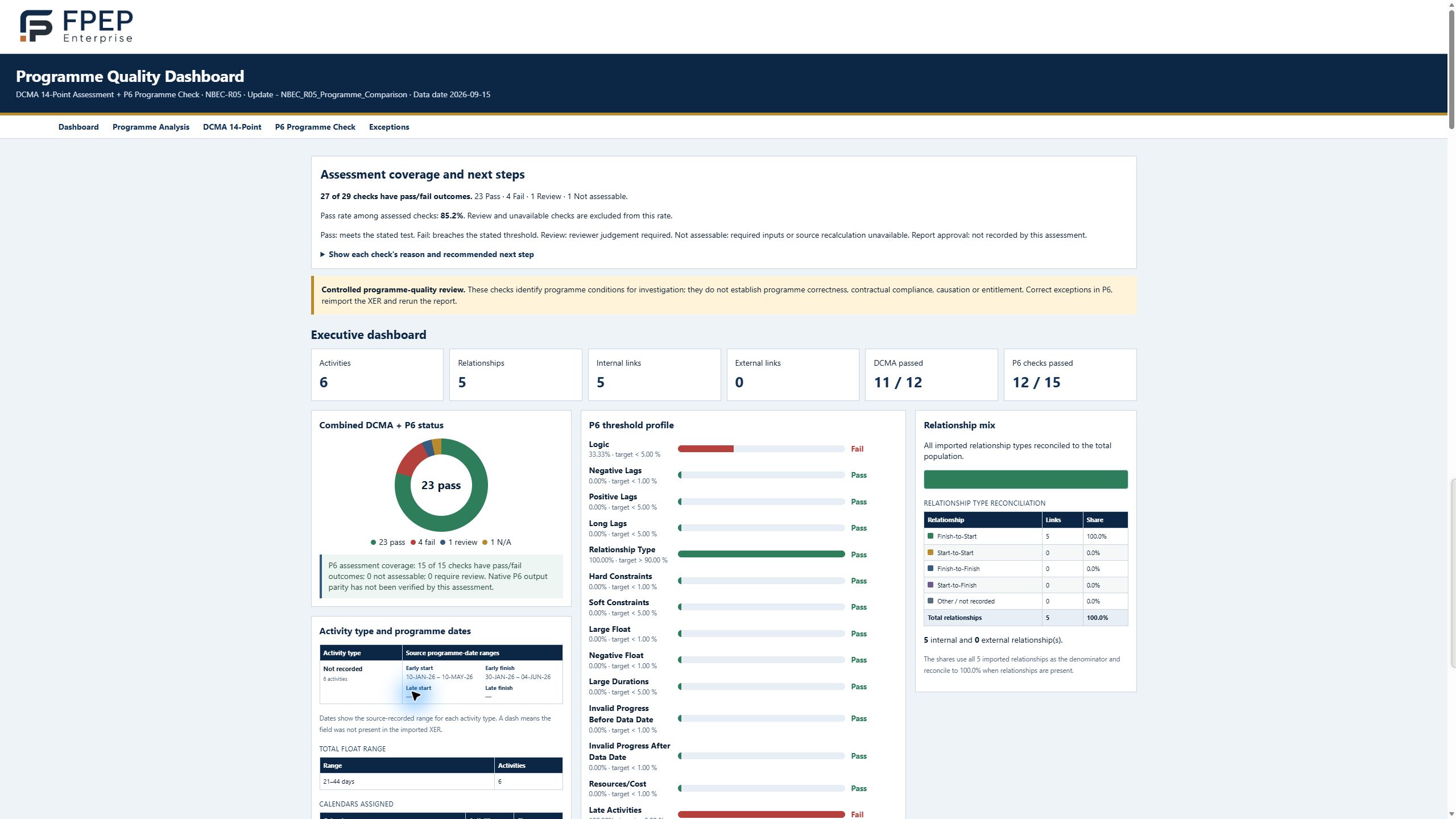Click the red '4 fail' legend dot
The image size is (1456, 819).
(x=413, y=543)
